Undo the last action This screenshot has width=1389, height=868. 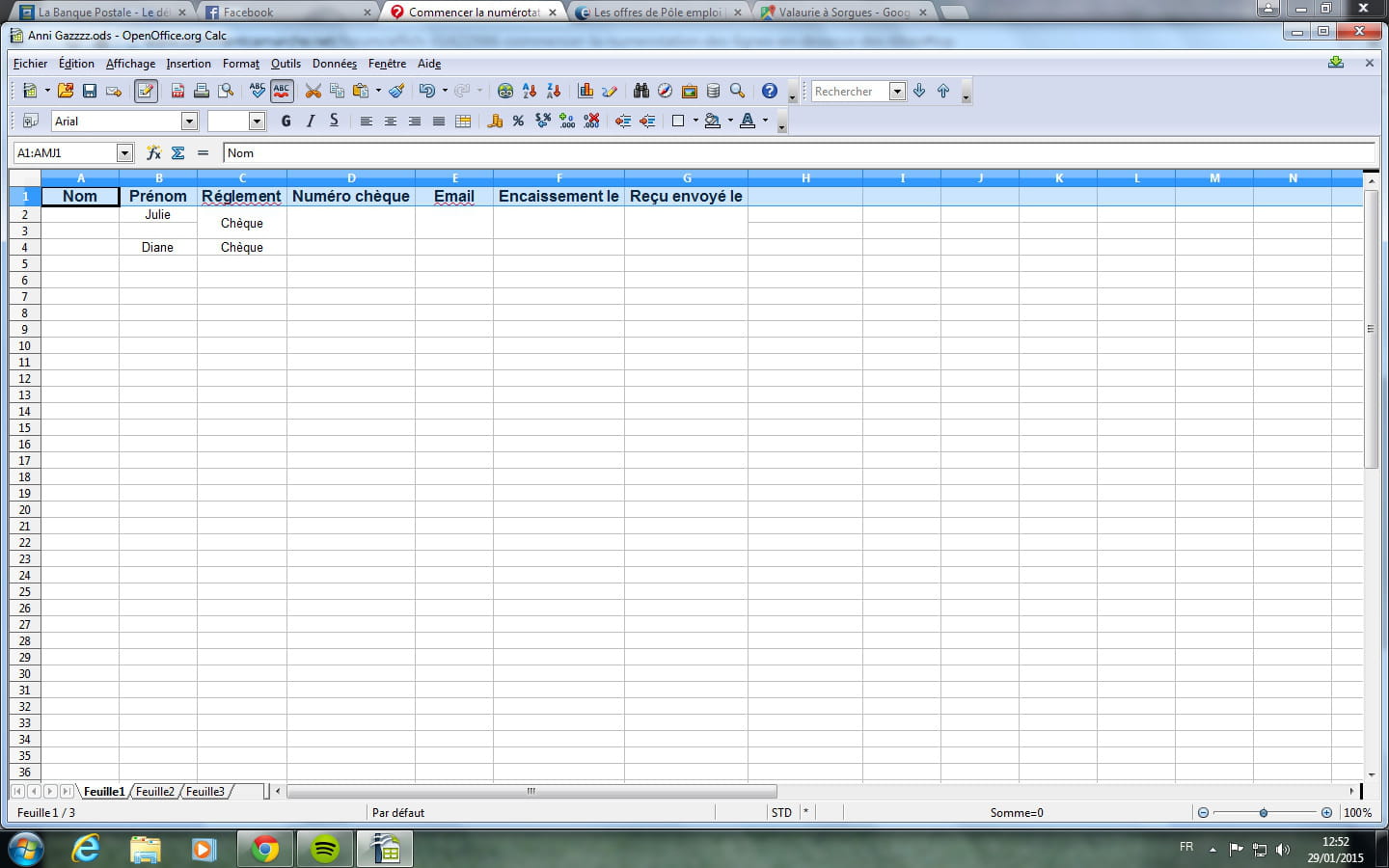pyautogui.click(x=426, y=91)
